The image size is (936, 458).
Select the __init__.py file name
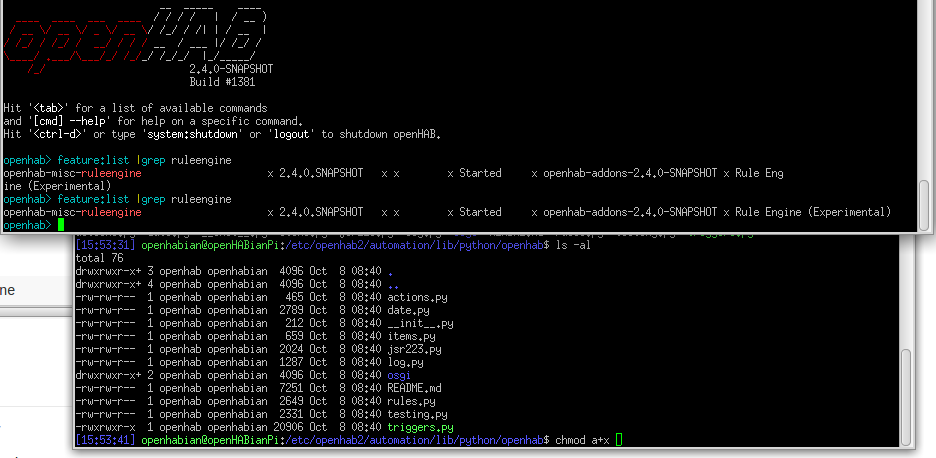click(420, 323)
